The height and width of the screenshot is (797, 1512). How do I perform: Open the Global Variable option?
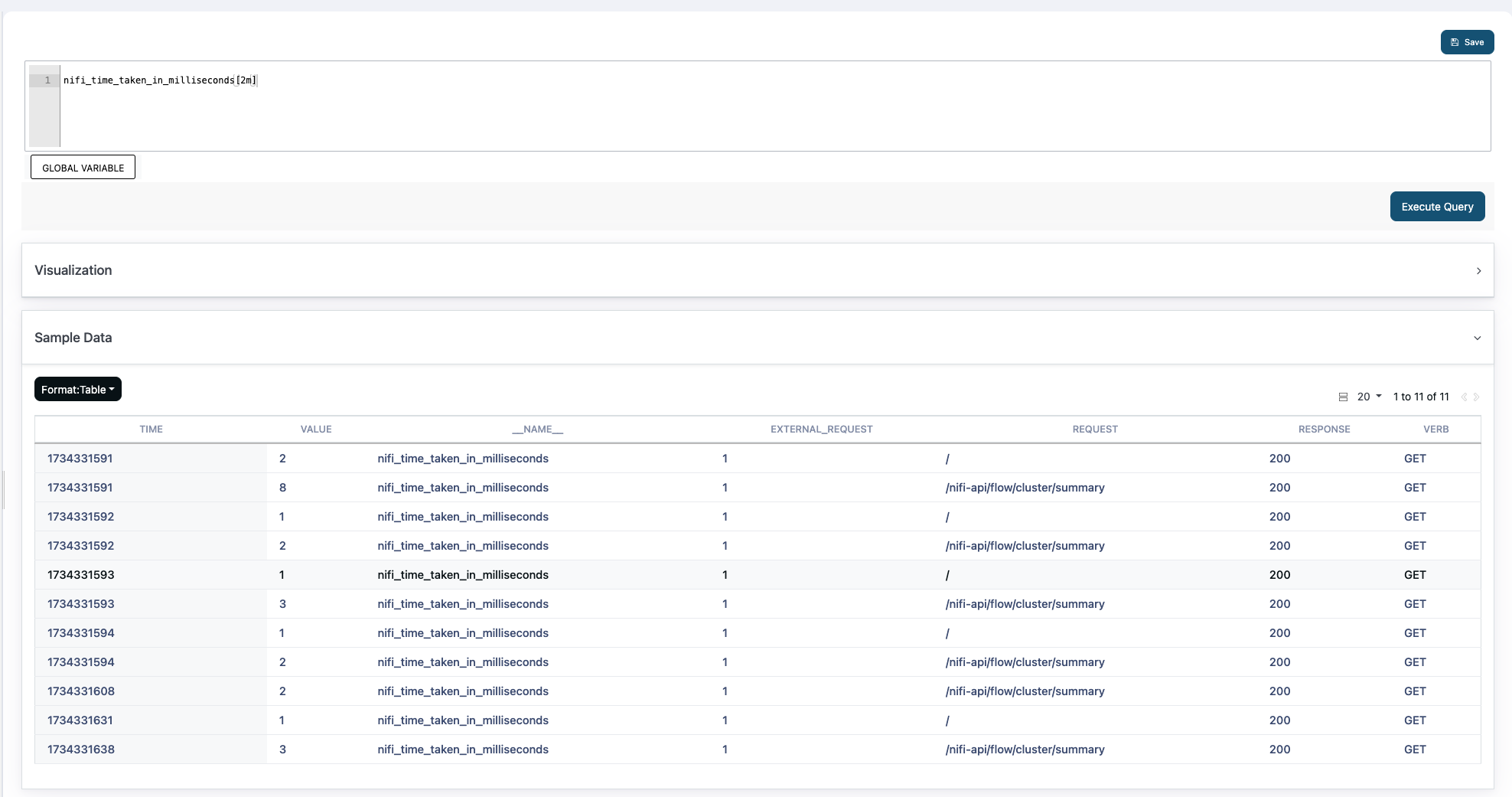pyautogui.click(x=83, y=168)
